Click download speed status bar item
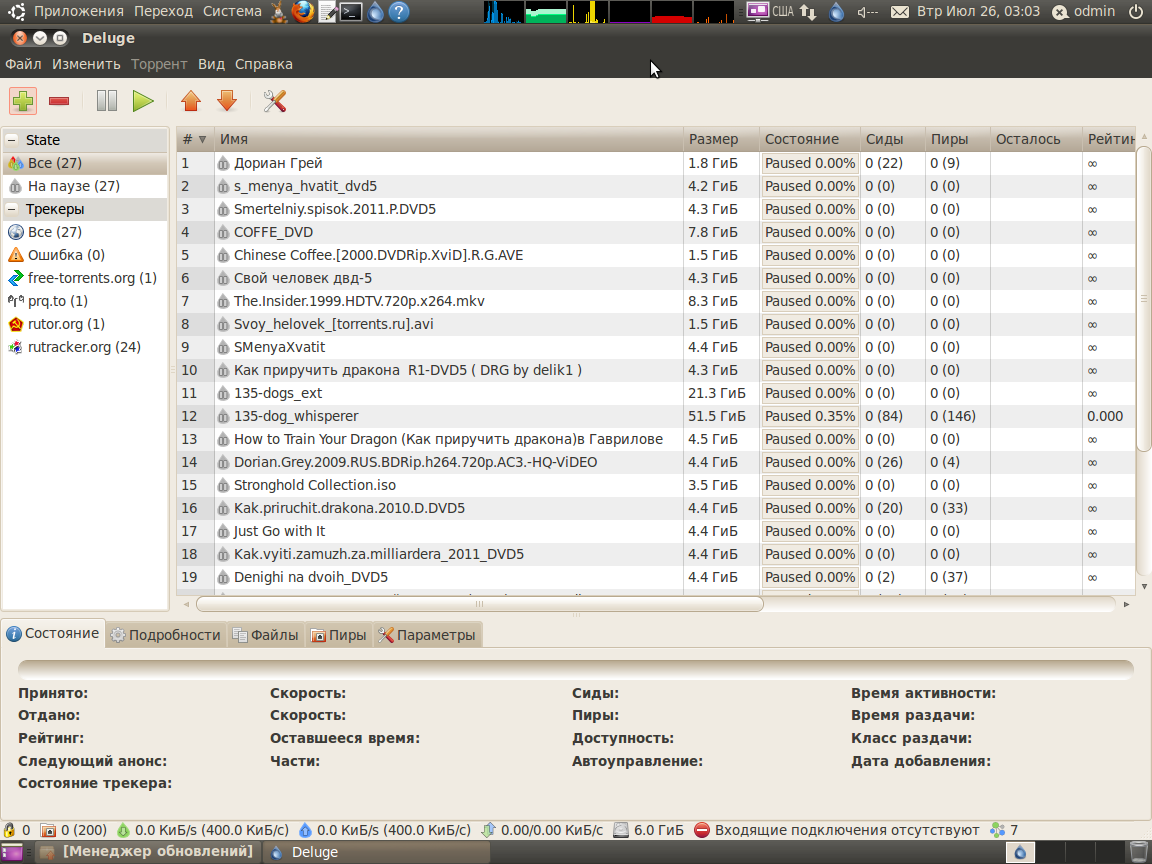Image resolution: width=1152 pixels, height=864 pixels. [202, 830]
